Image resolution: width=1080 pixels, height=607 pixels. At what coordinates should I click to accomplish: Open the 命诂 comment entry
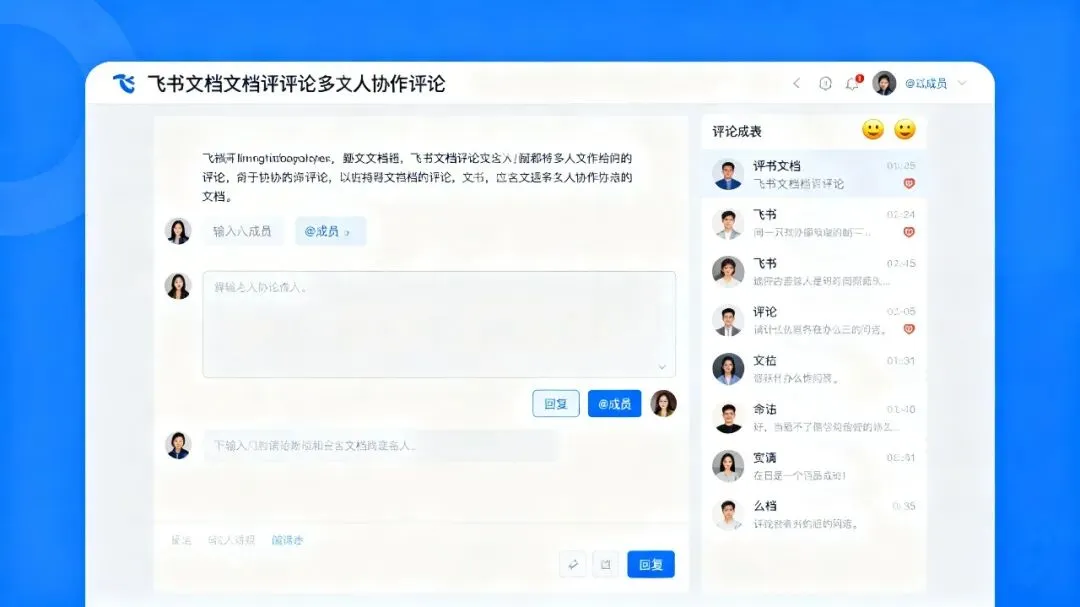point(813,418)
